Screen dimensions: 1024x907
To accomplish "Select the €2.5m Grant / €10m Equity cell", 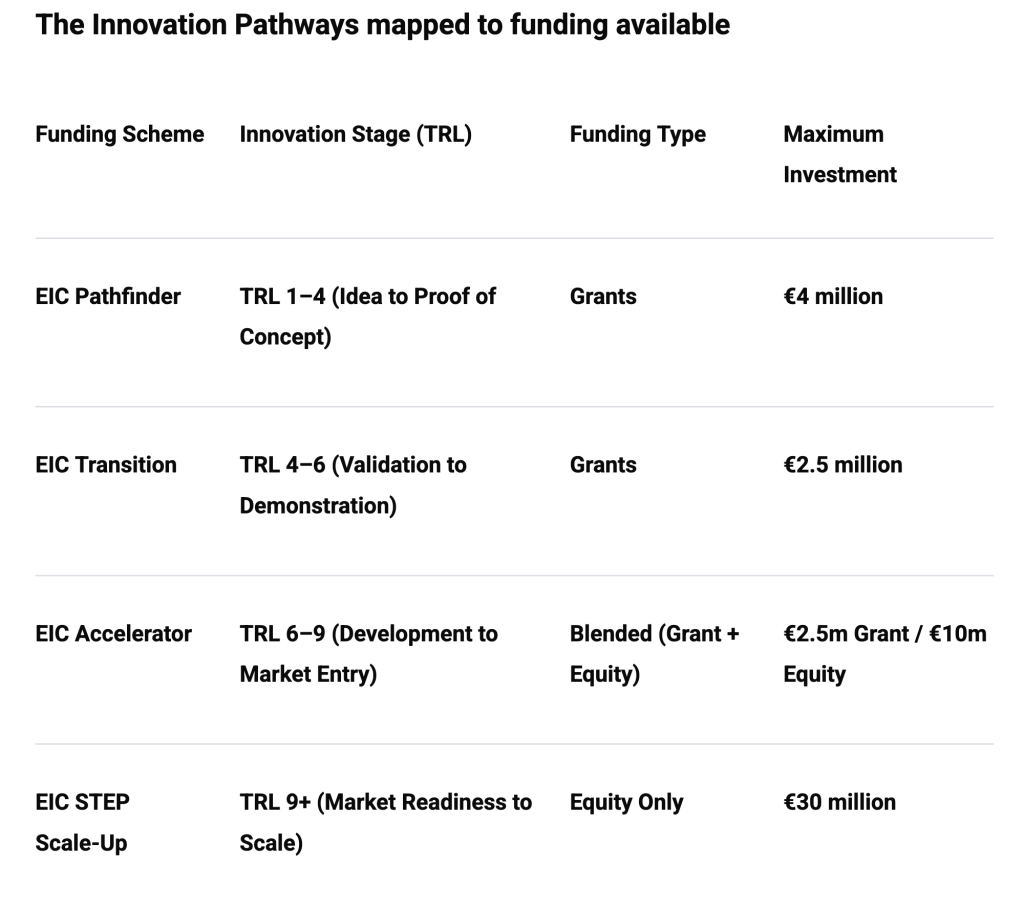I will (884, 654).
